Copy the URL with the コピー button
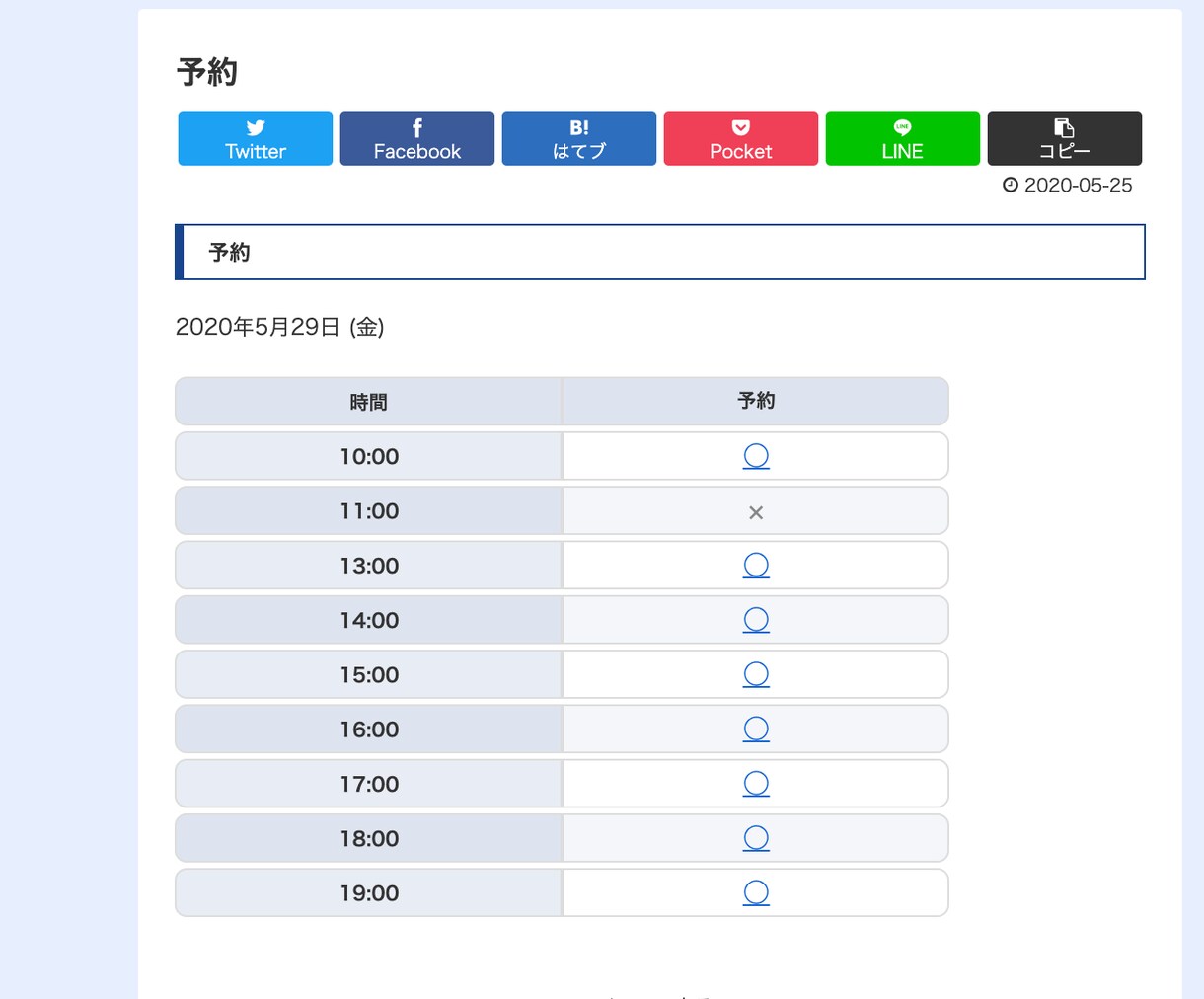Screen dimensions: 1204x999 pyautogui.click(x=1065, y=138)
